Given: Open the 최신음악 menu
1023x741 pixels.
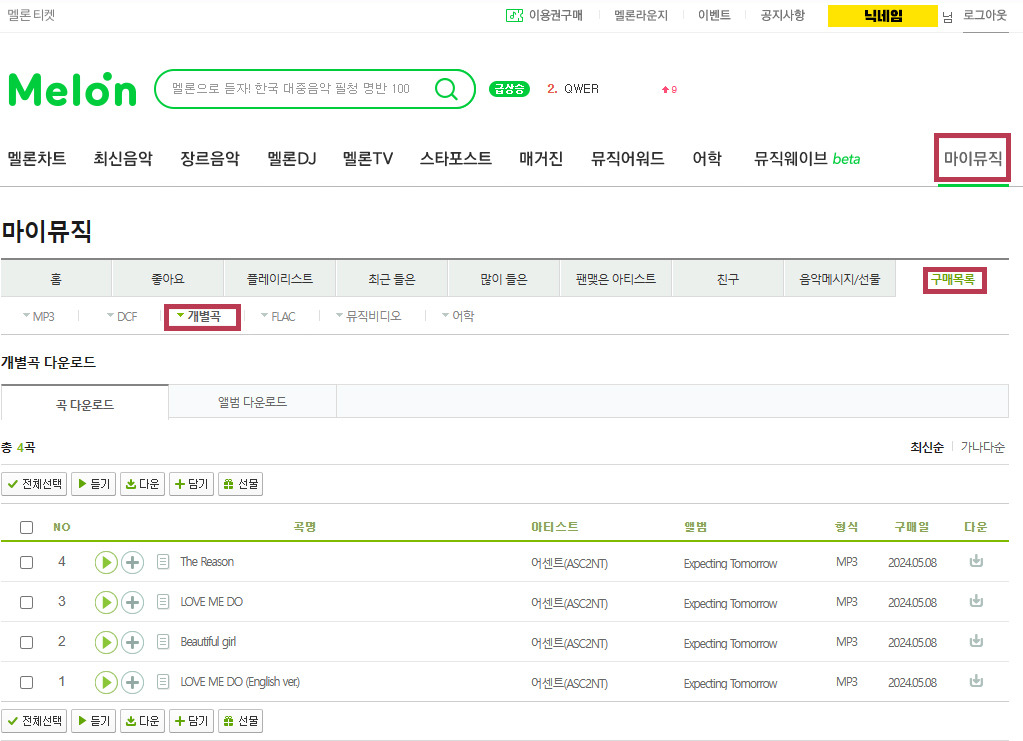Looking at the screenshot, I should click(x=123, y=159).
